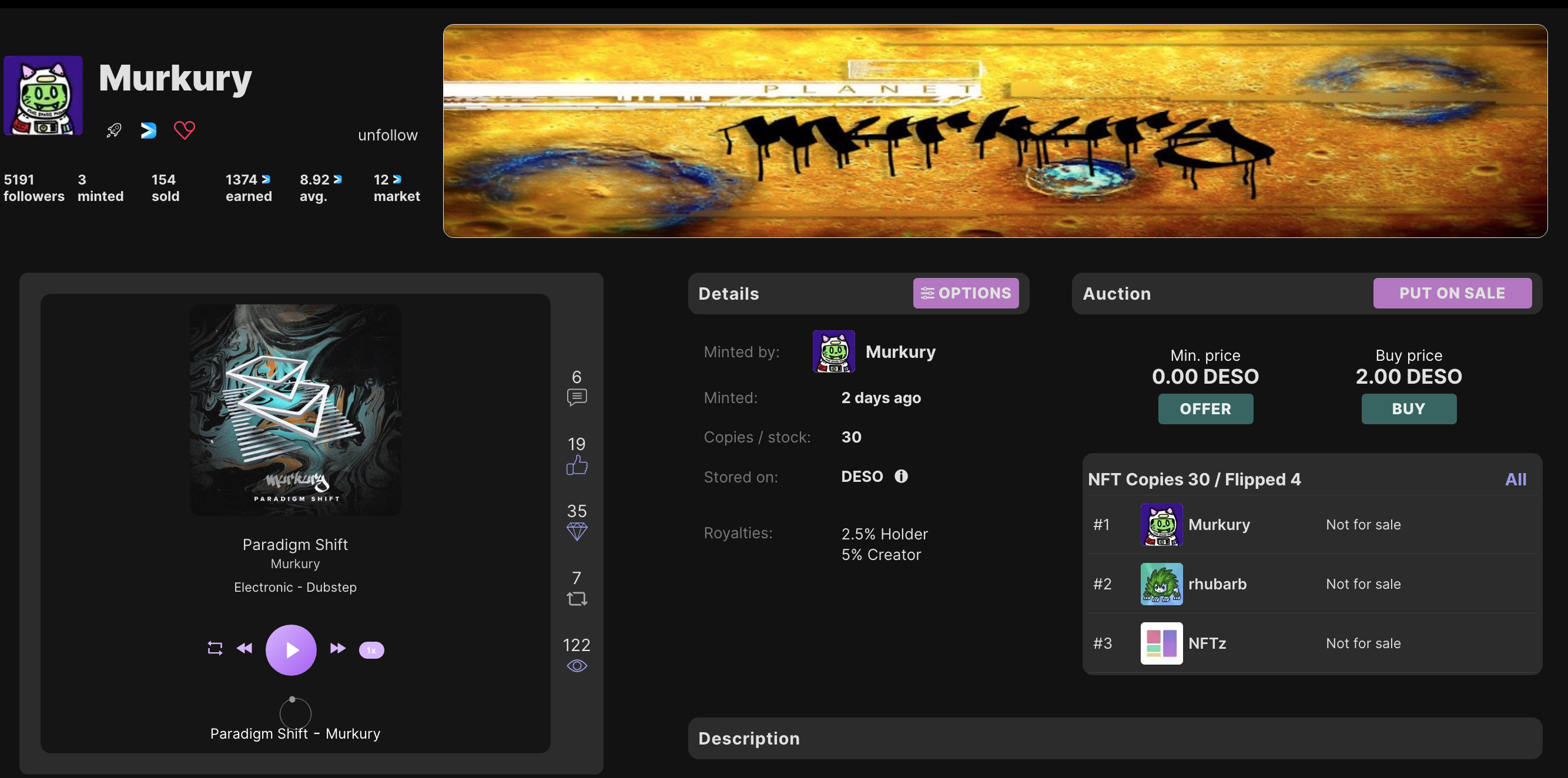Image resolution: width=1568 pixels, height=778 pixels.
Task: Click the OFFER button
Action: [1205, 409]
